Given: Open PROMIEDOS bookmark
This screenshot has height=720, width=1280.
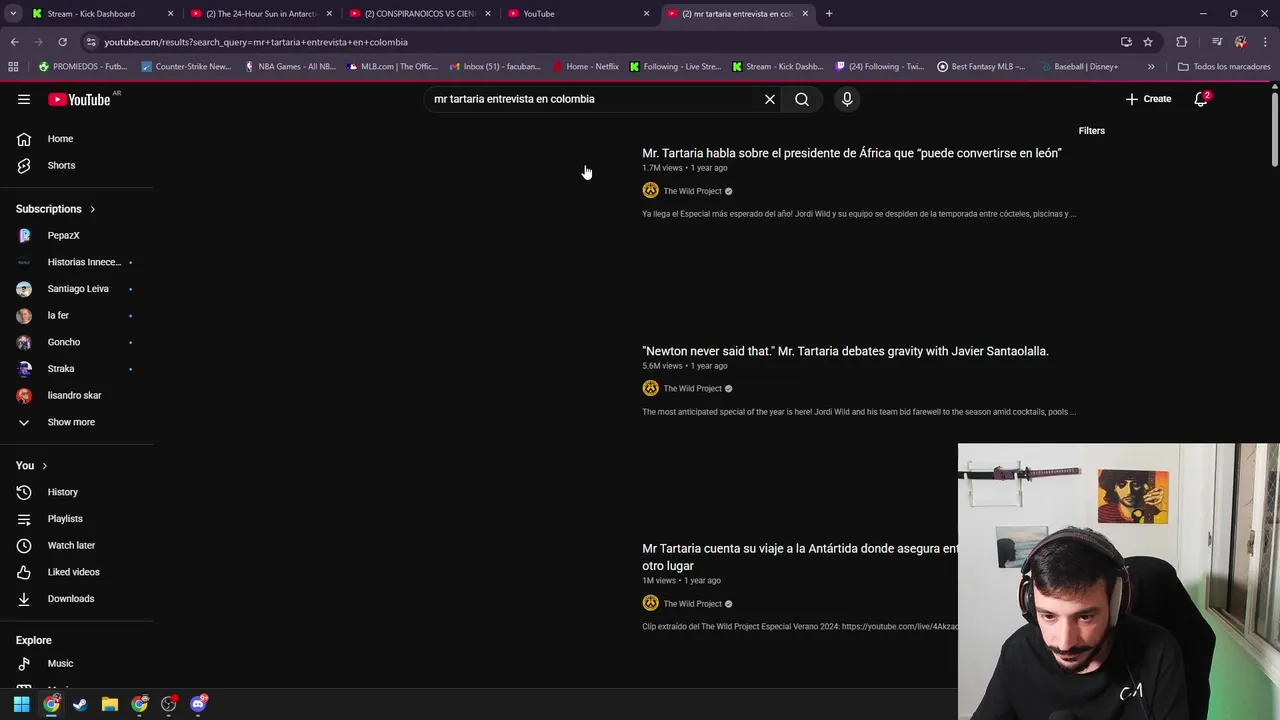Looking at the screenshot, I should pyautogui.click(x=83, y=67).
